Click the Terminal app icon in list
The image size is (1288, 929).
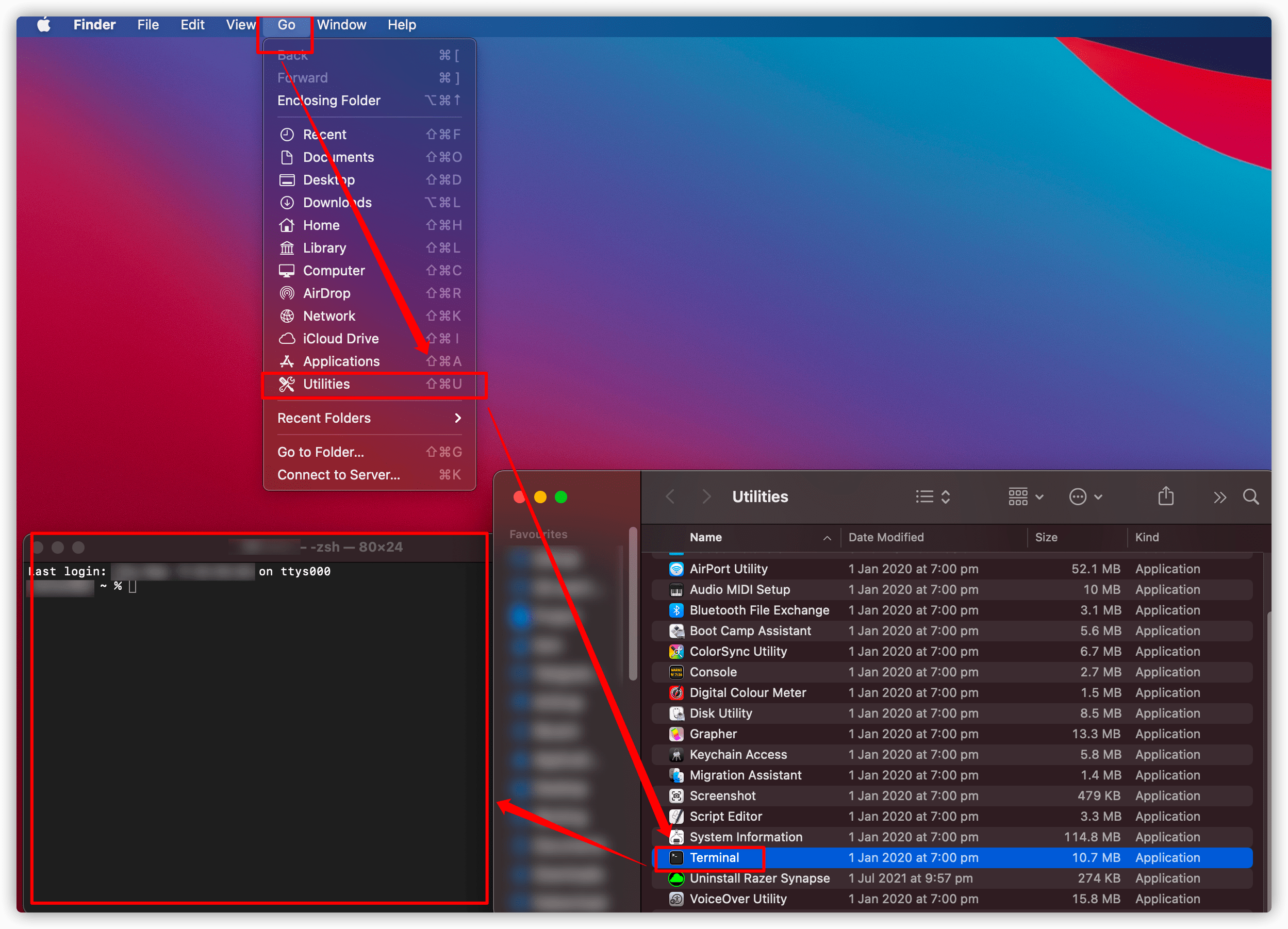coord(676,857)
